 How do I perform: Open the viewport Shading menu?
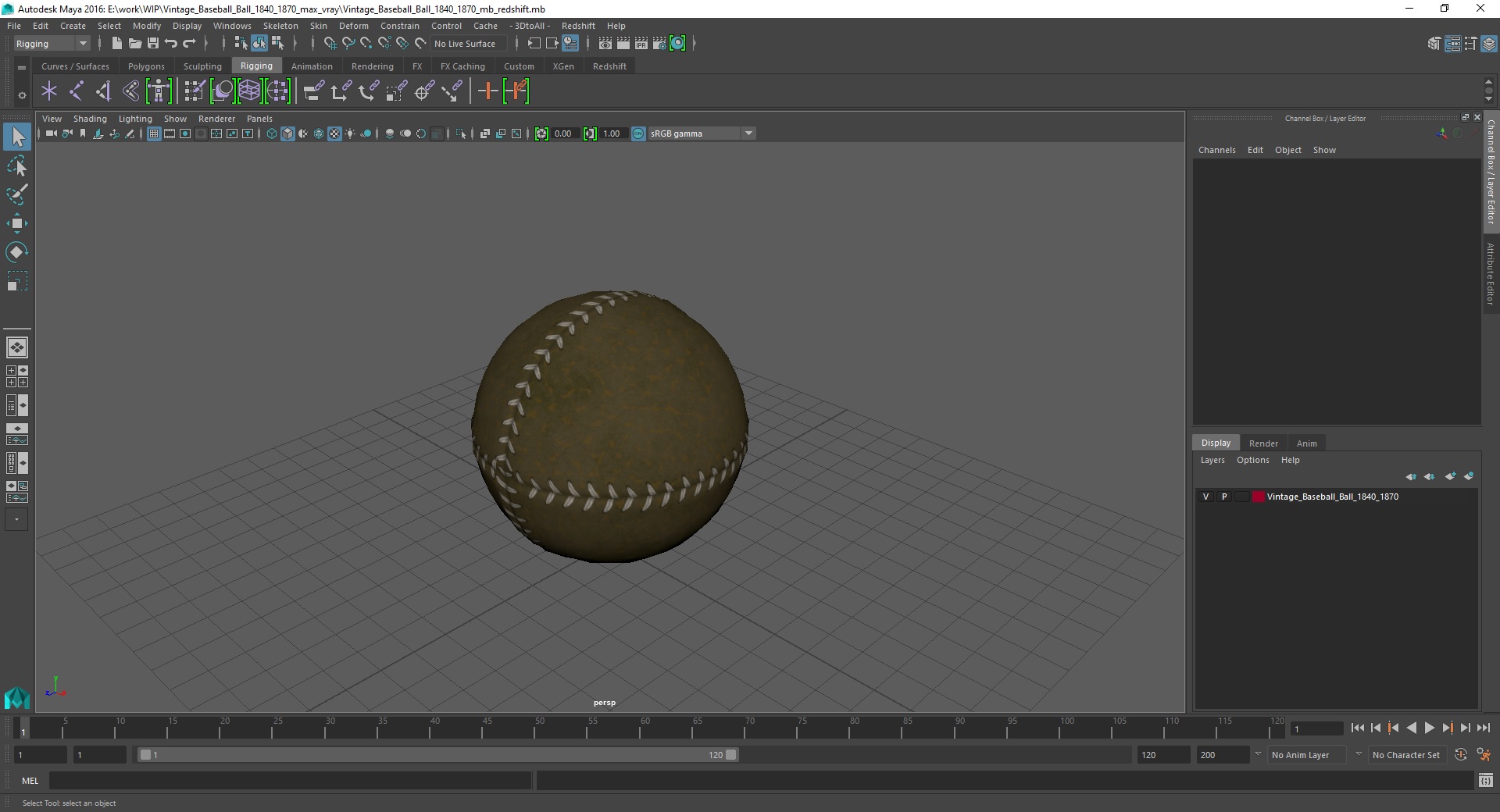[90, 119]
